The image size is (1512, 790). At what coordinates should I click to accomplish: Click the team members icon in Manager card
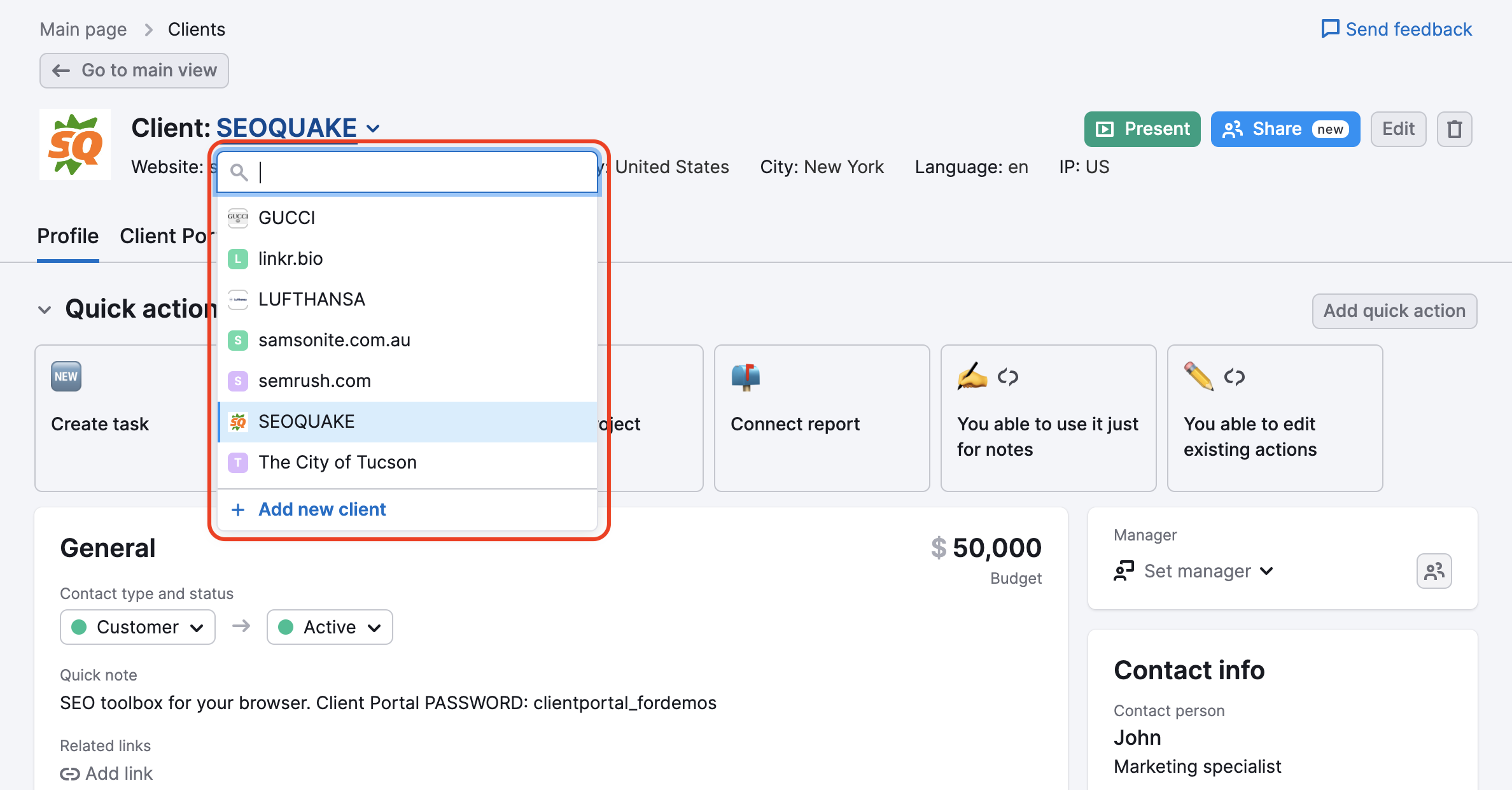coord(1434,571)
